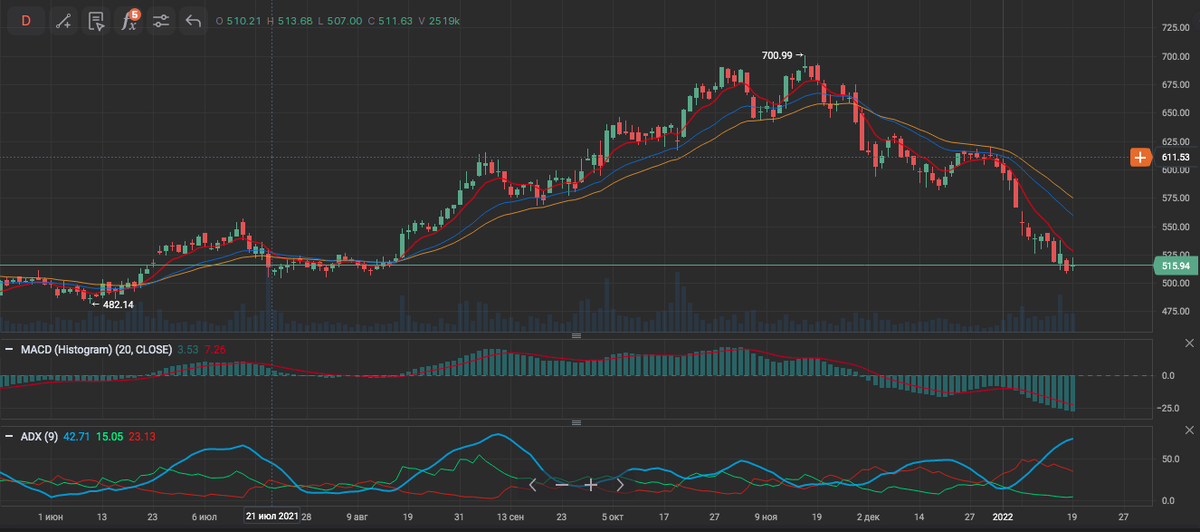Viewport: 1200px width, 532px height.
Task: Close the MACD indicator panel
Action: 1188,343
